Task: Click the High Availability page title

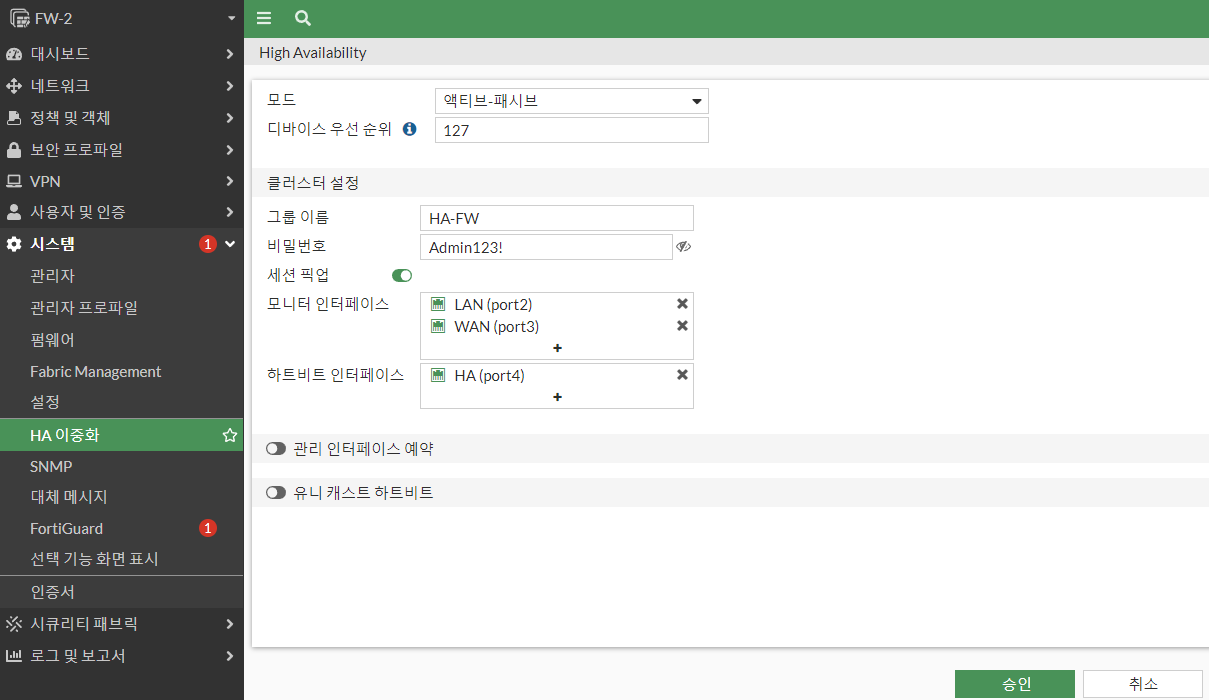Action: (313, 52)
